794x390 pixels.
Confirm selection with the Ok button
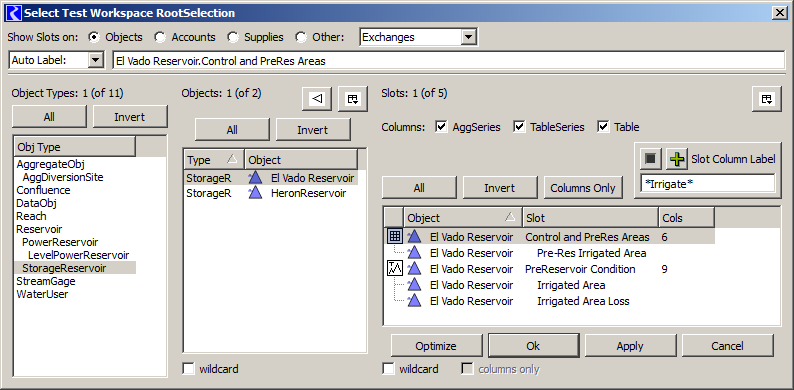[x=533, y=346]
